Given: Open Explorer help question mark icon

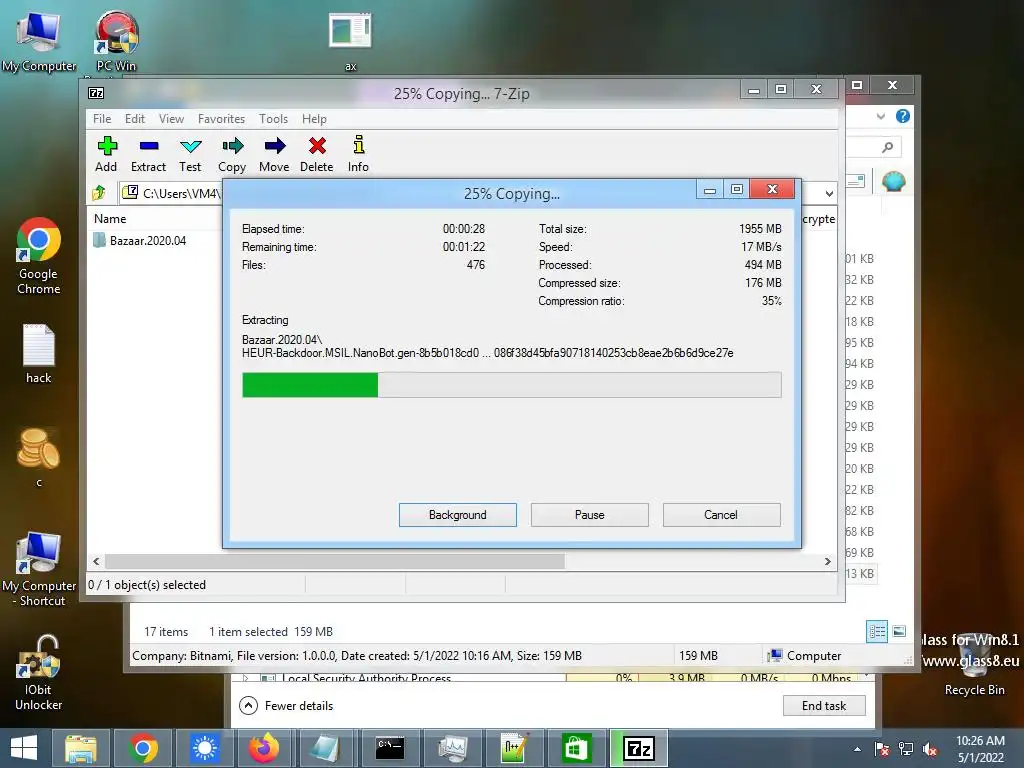Looking at the screenshot, I should [x=903, y=116].
